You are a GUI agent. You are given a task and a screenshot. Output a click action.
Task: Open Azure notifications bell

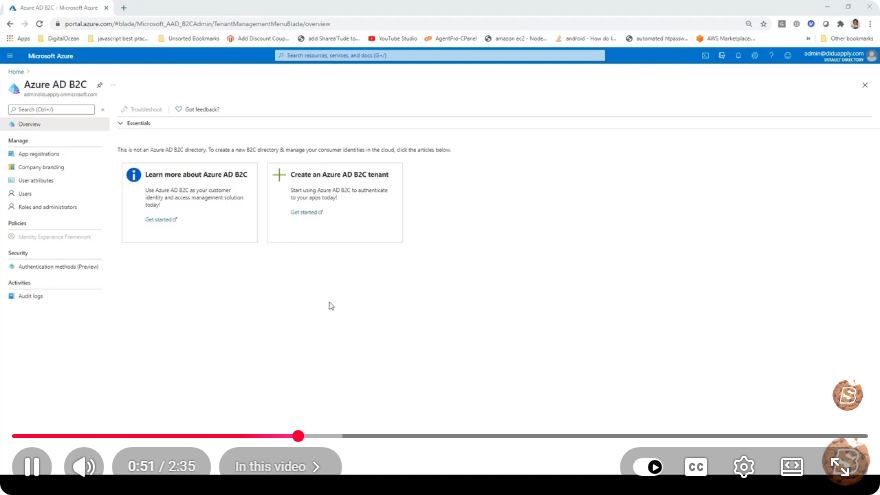[738, 56]
